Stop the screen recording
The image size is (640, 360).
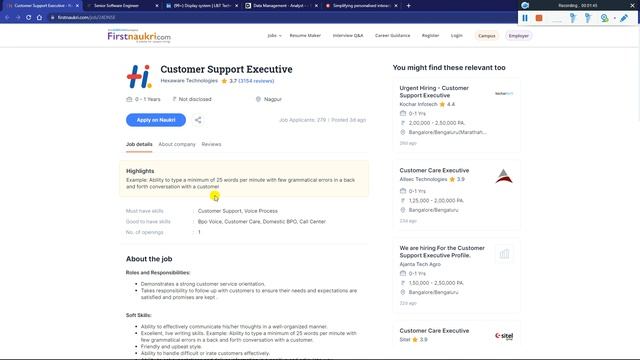pos(539,18)
